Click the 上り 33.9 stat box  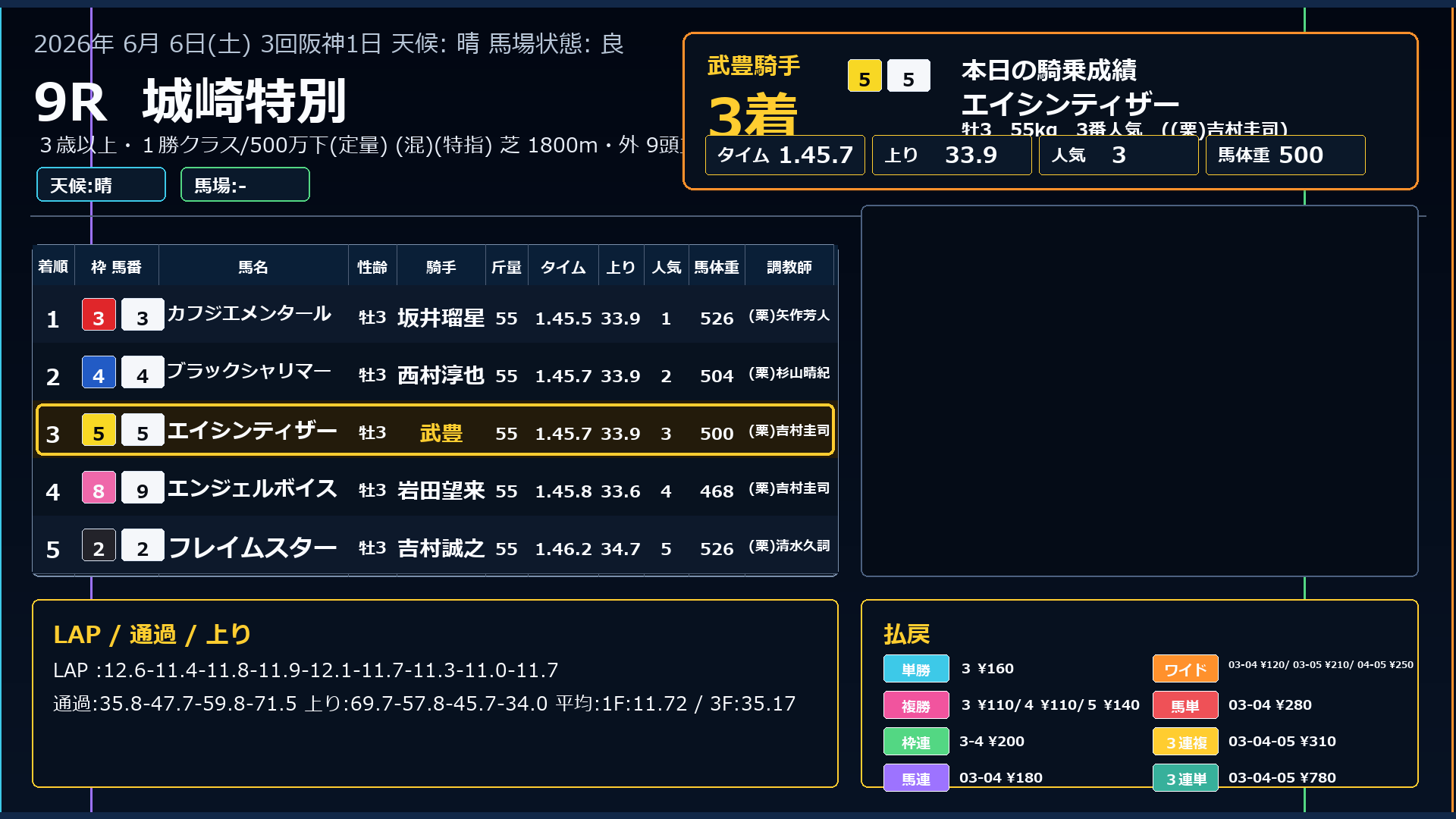[x=952, y=155]
